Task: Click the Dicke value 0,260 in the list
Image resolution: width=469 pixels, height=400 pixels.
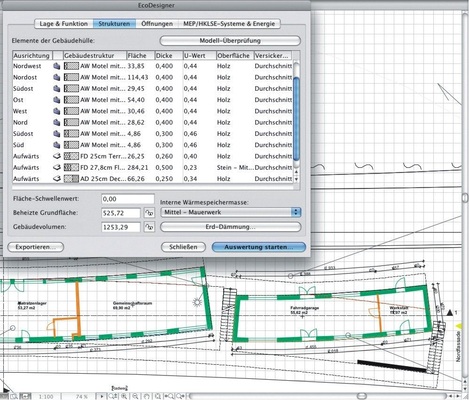Action: pos(164,156)
